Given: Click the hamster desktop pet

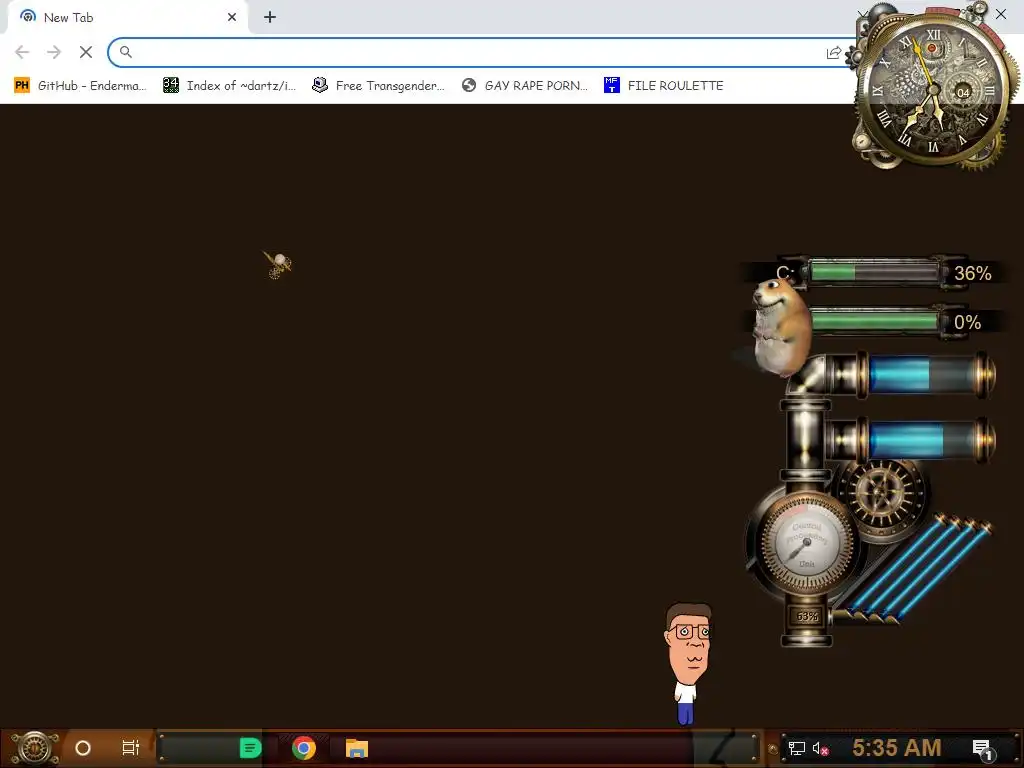Looking at the screenshot, I should 781,327.
